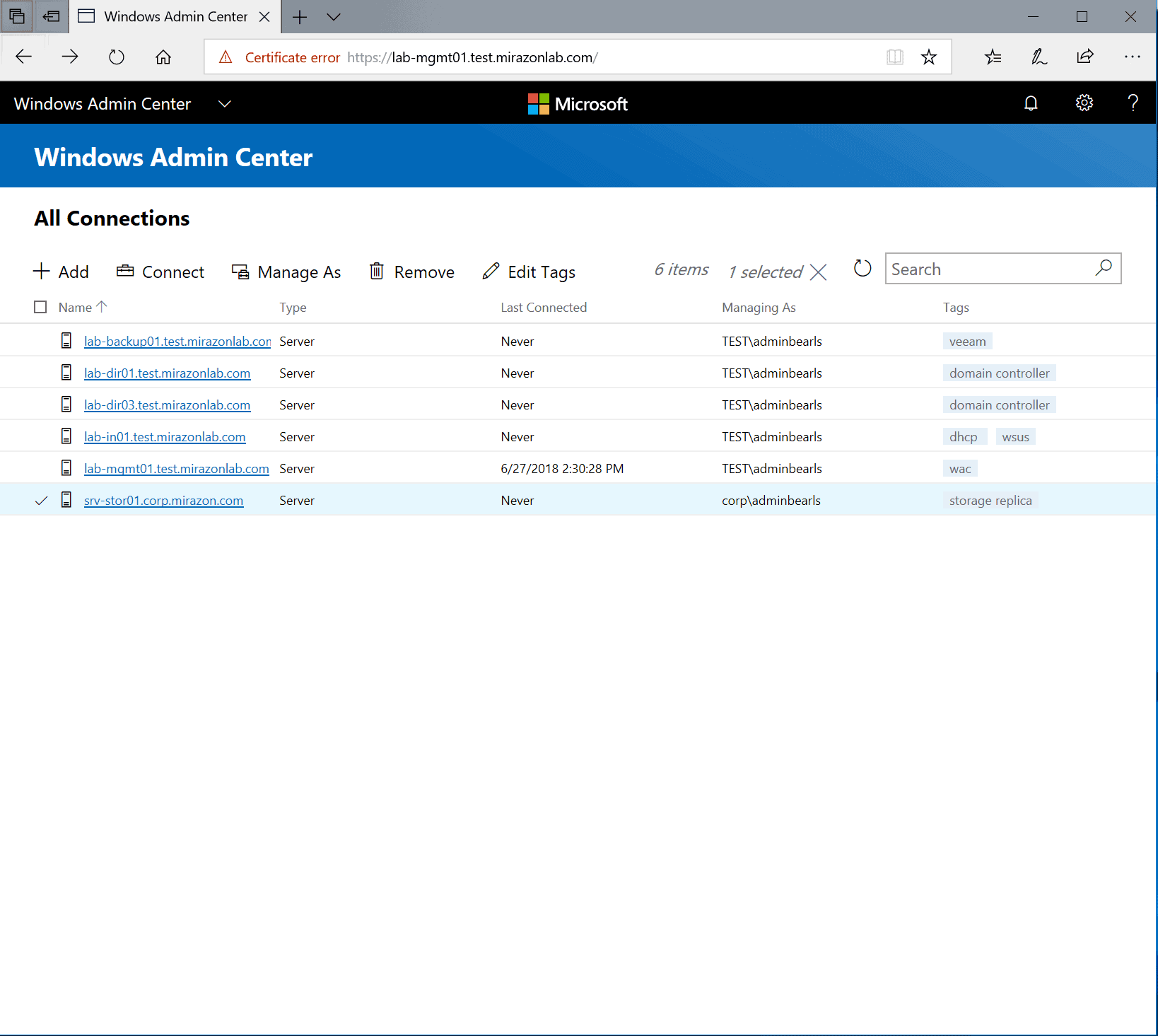Viewport: 1158px width, 1036px height.
Task: Clear selection with X next to 1 selected
Action: (818, 272)
